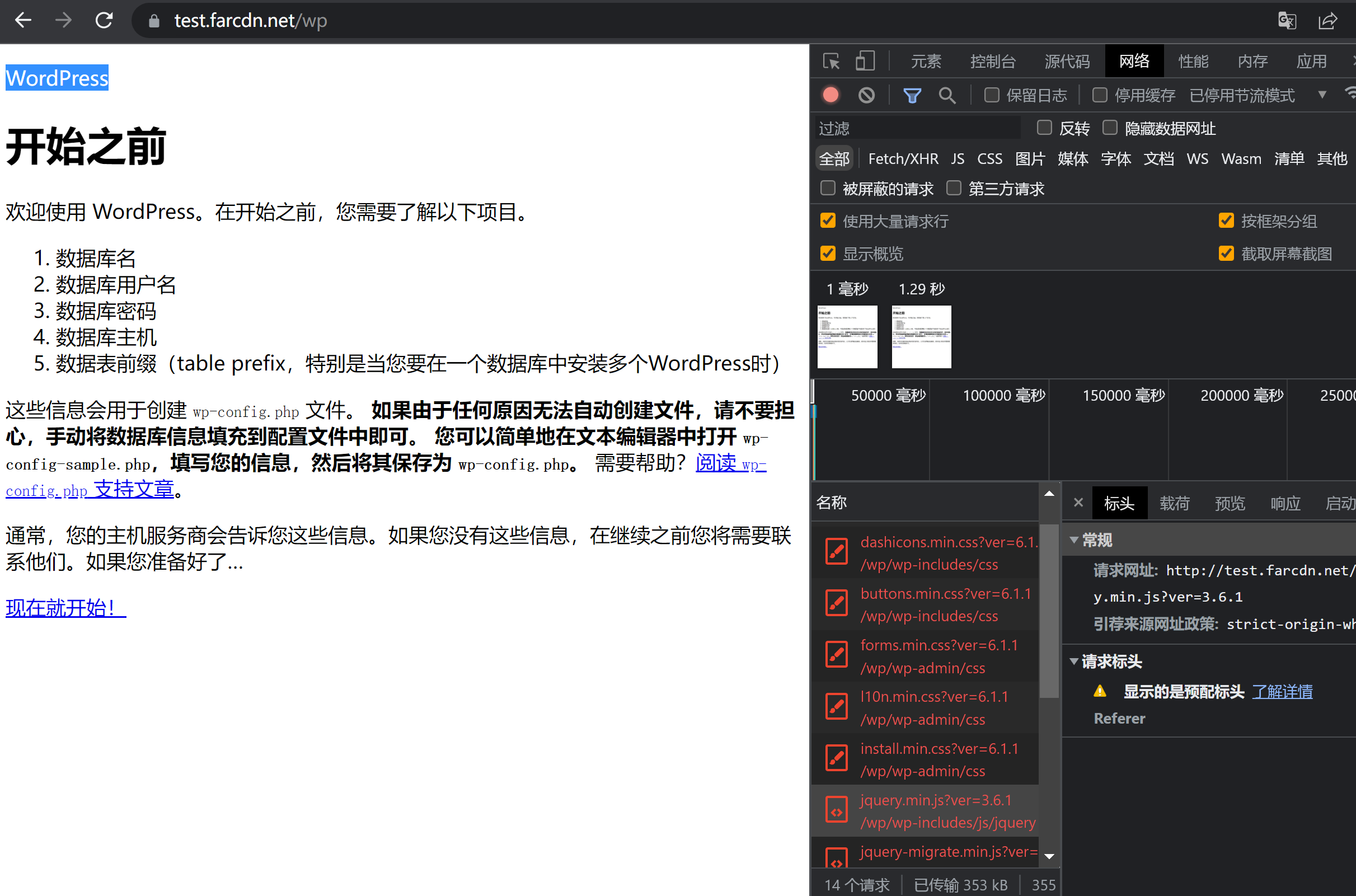
Task: Open the translate page icon
Action: point(1287,21)
